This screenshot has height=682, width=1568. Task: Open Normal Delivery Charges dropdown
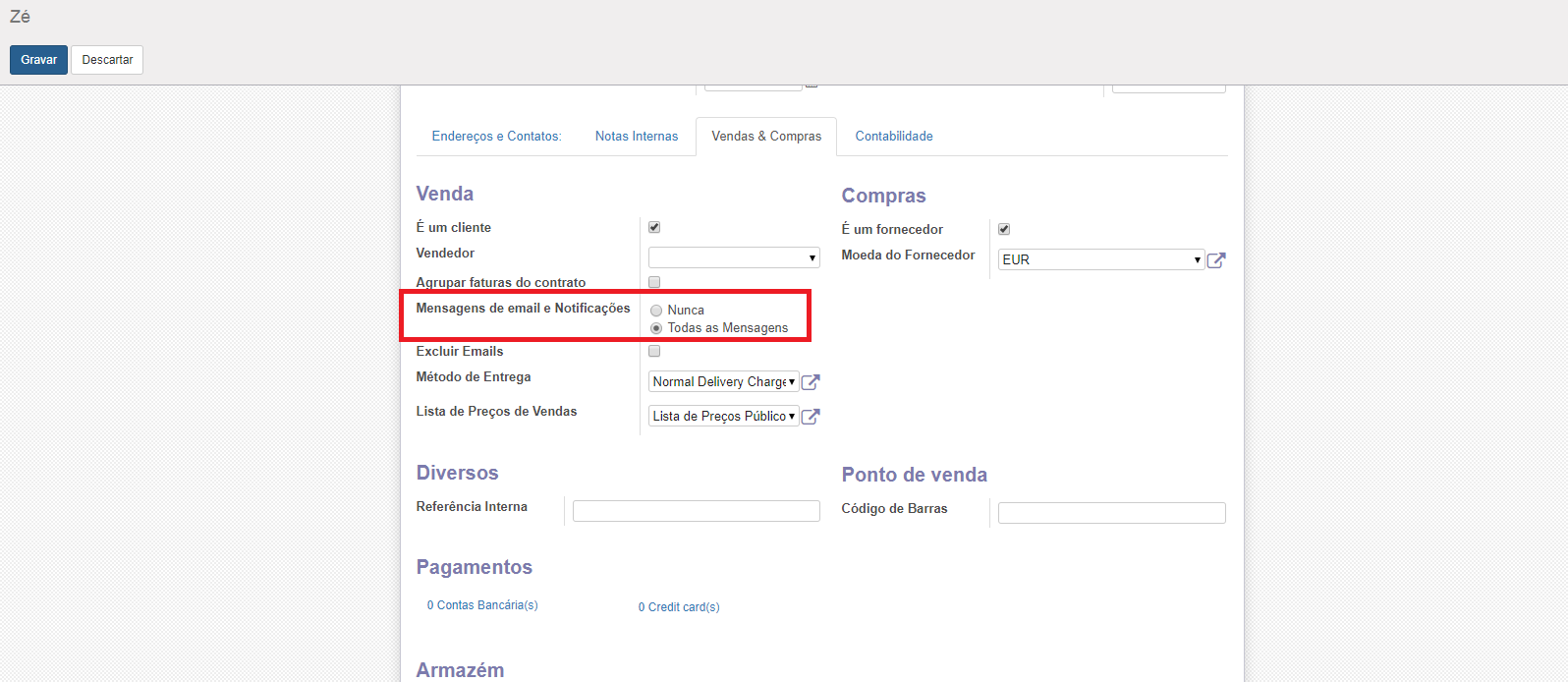[723, 382]
